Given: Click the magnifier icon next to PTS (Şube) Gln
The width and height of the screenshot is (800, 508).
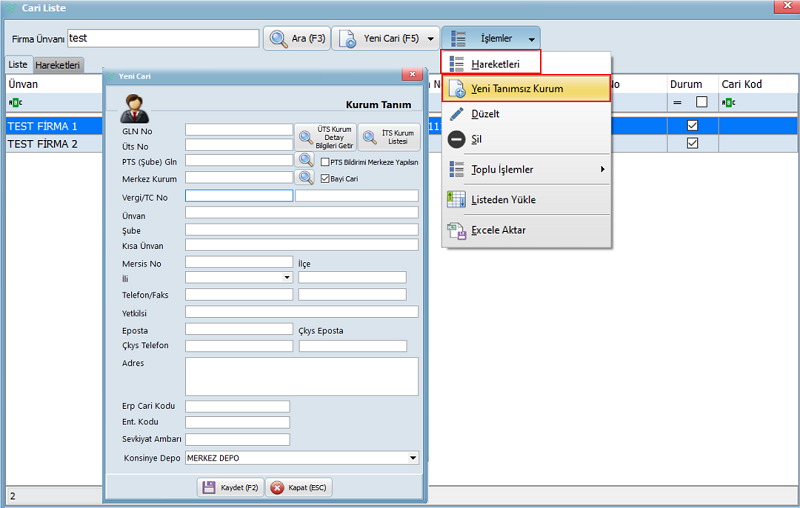Looking at the screenshot, I should (x=305, y=160).
